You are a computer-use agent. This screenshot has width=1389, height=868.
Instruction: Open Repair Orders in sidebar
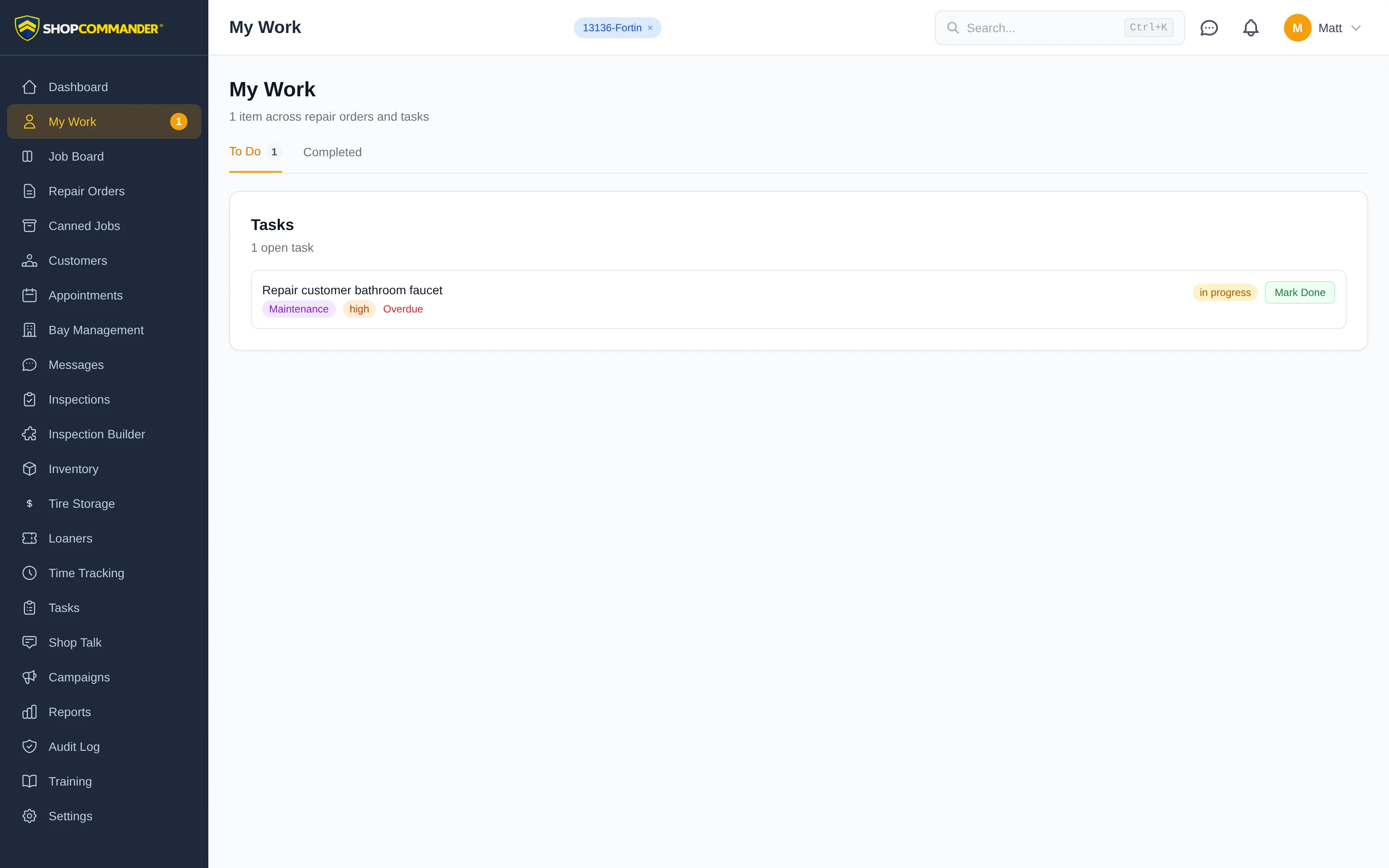tap(104, 191)
